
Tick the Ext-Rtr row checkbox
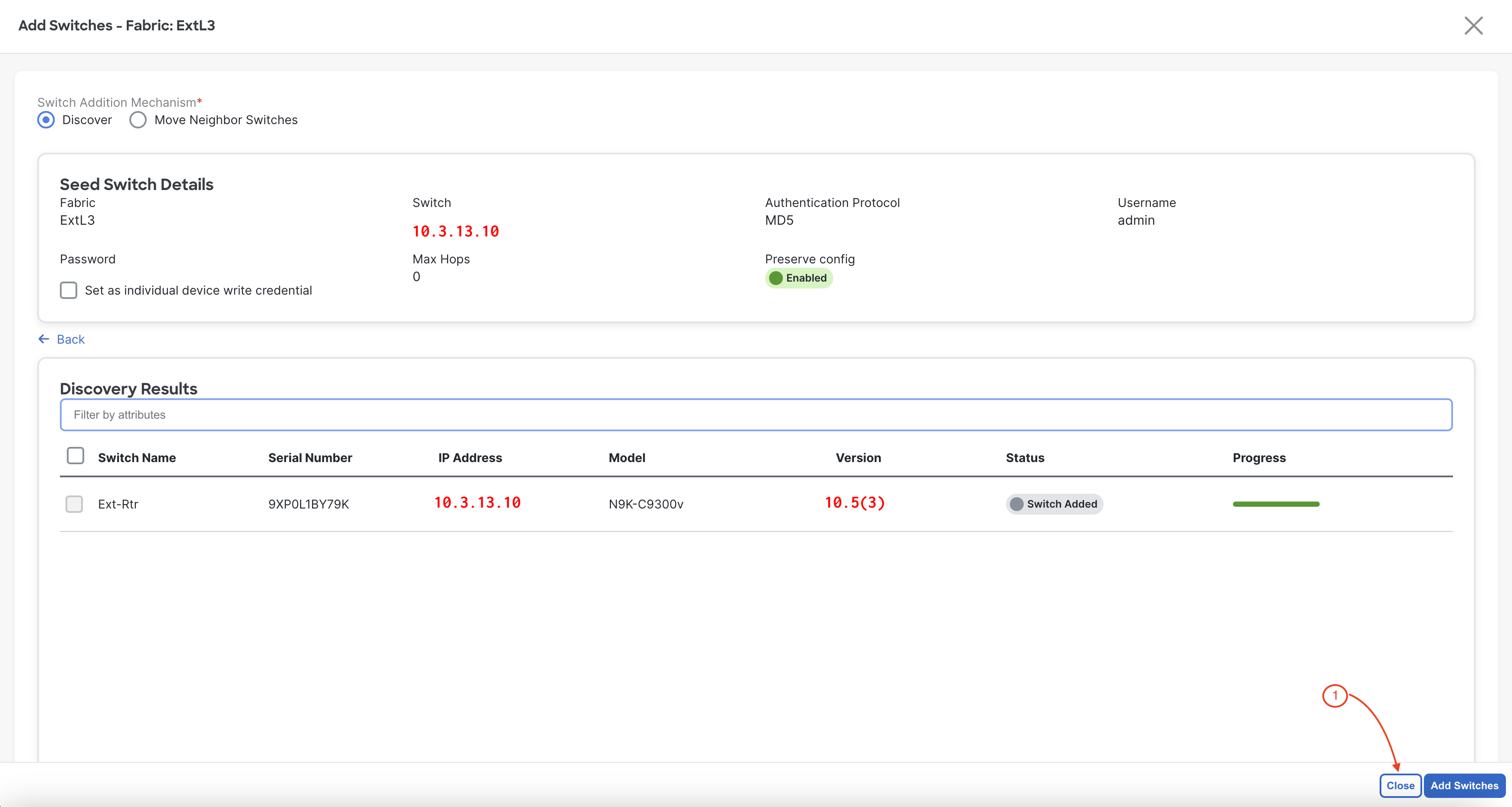pyautogui.click(x=75, y=504)
